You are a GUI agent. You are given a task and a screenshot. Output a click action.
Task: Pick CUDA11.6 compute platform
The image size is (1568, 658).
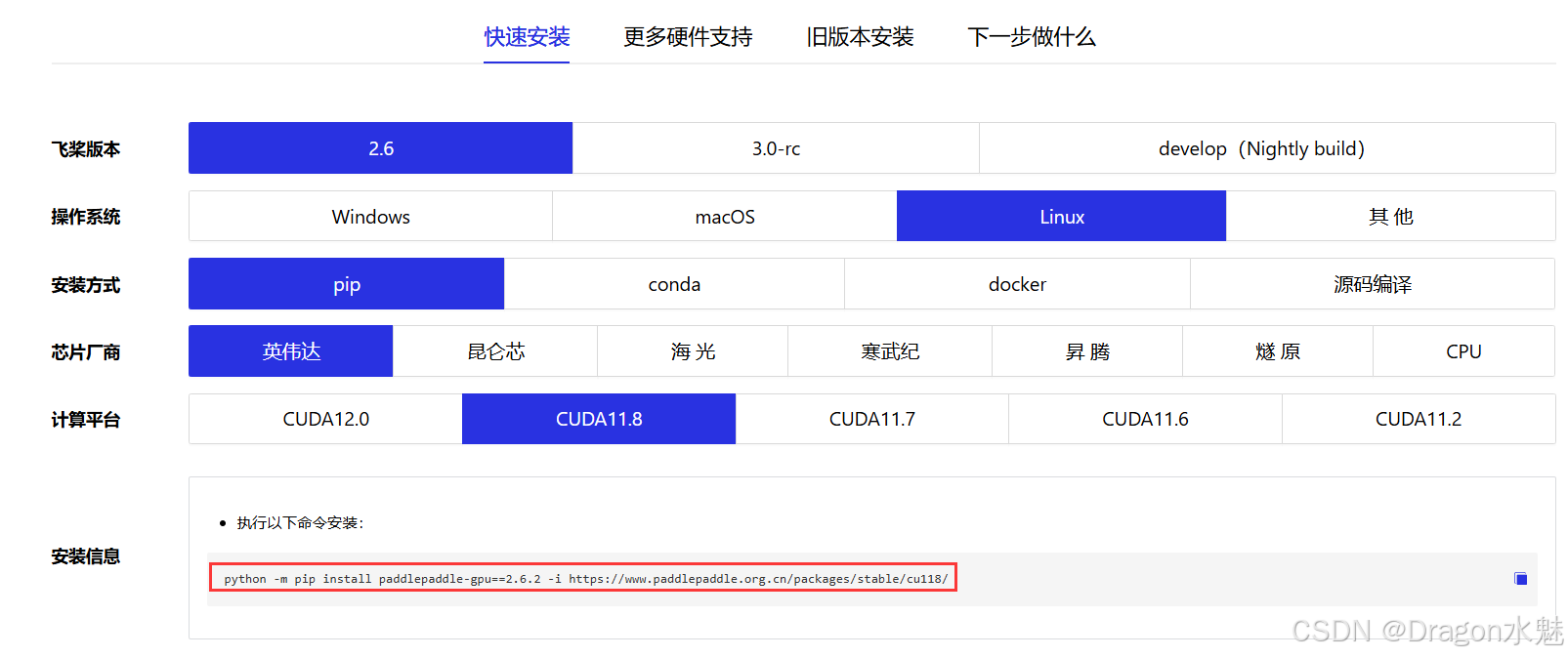coord(1145,419)
